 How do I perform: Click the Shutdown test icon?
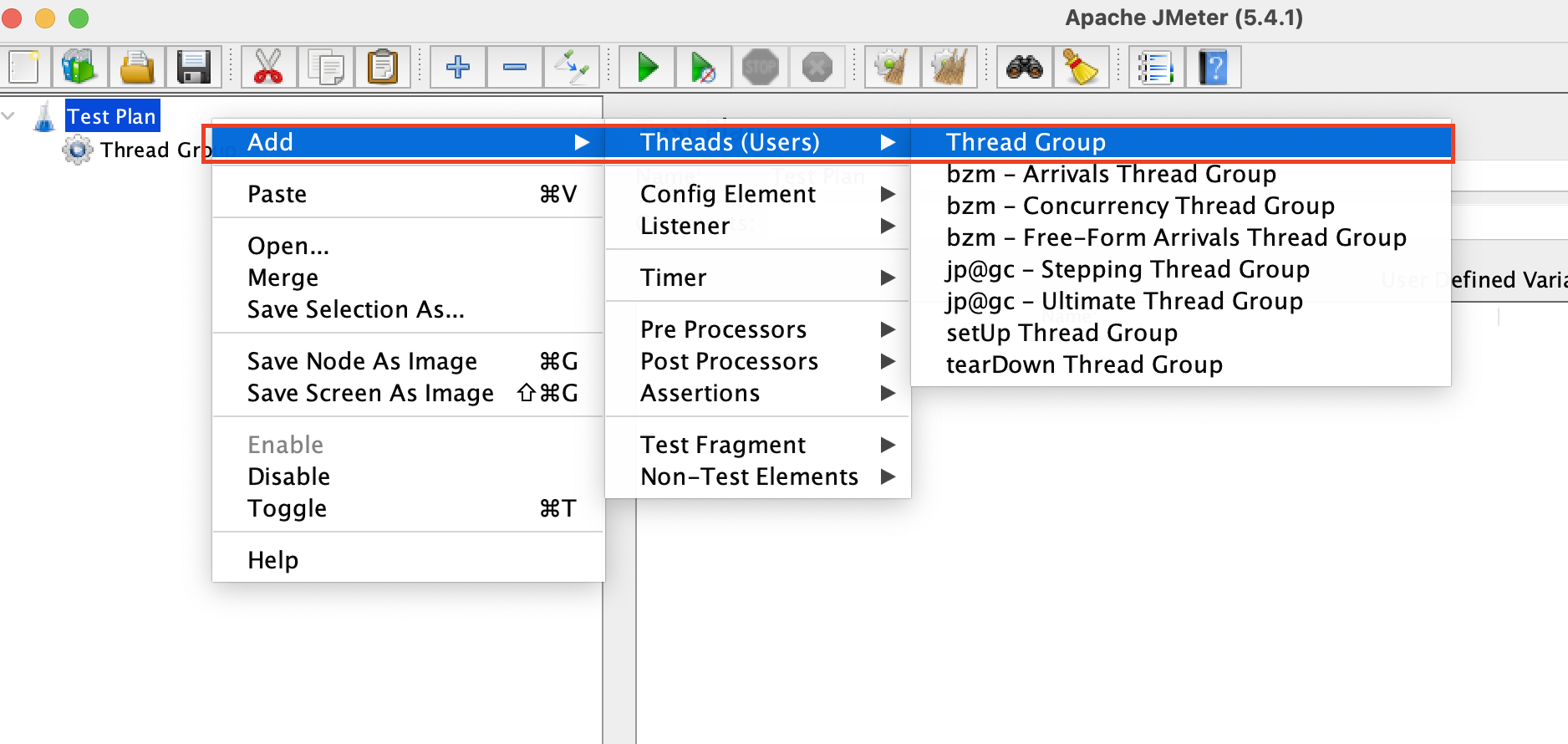pos(817,67)
